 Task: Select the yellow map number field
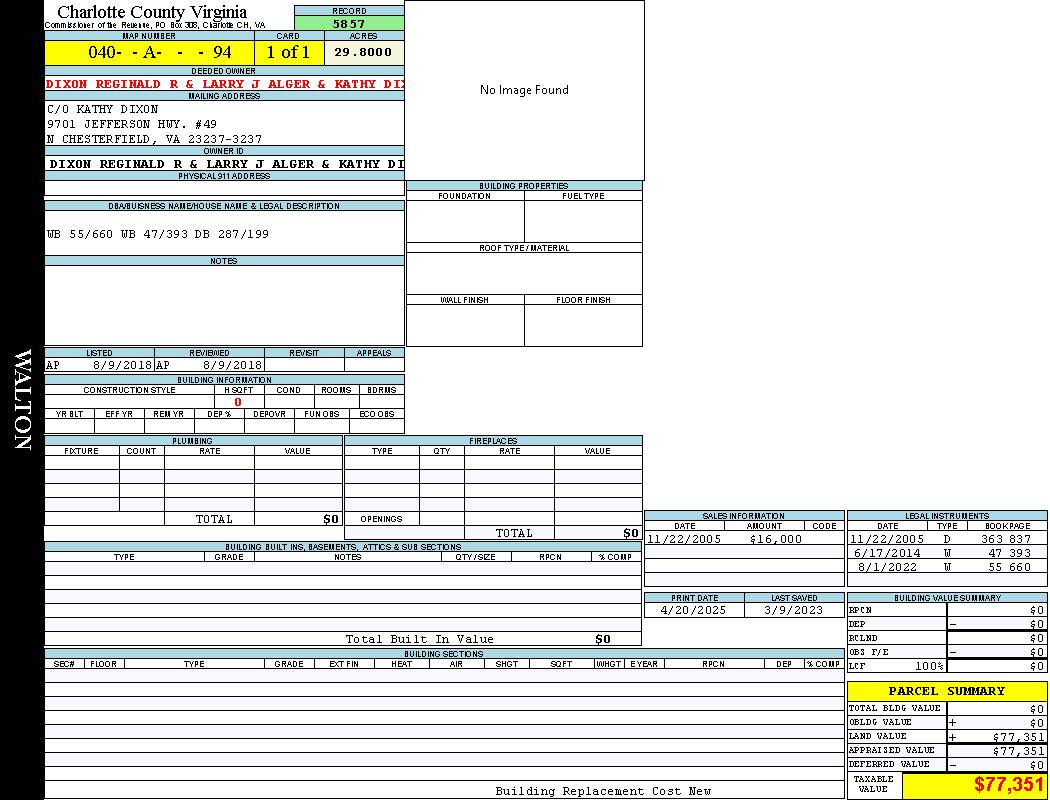point(149,52)
